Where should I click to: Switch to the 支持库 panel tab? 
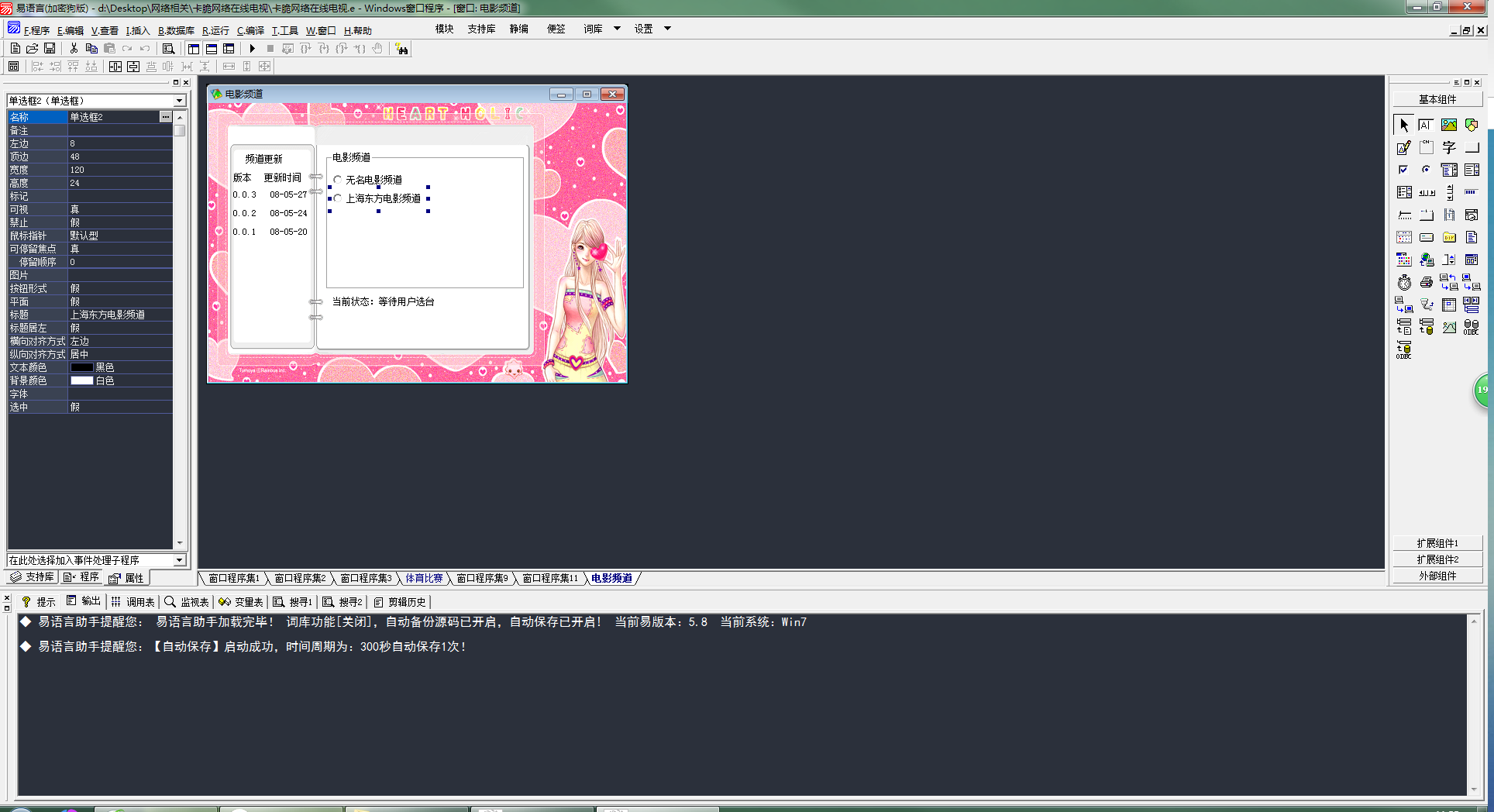pos(32,577)
